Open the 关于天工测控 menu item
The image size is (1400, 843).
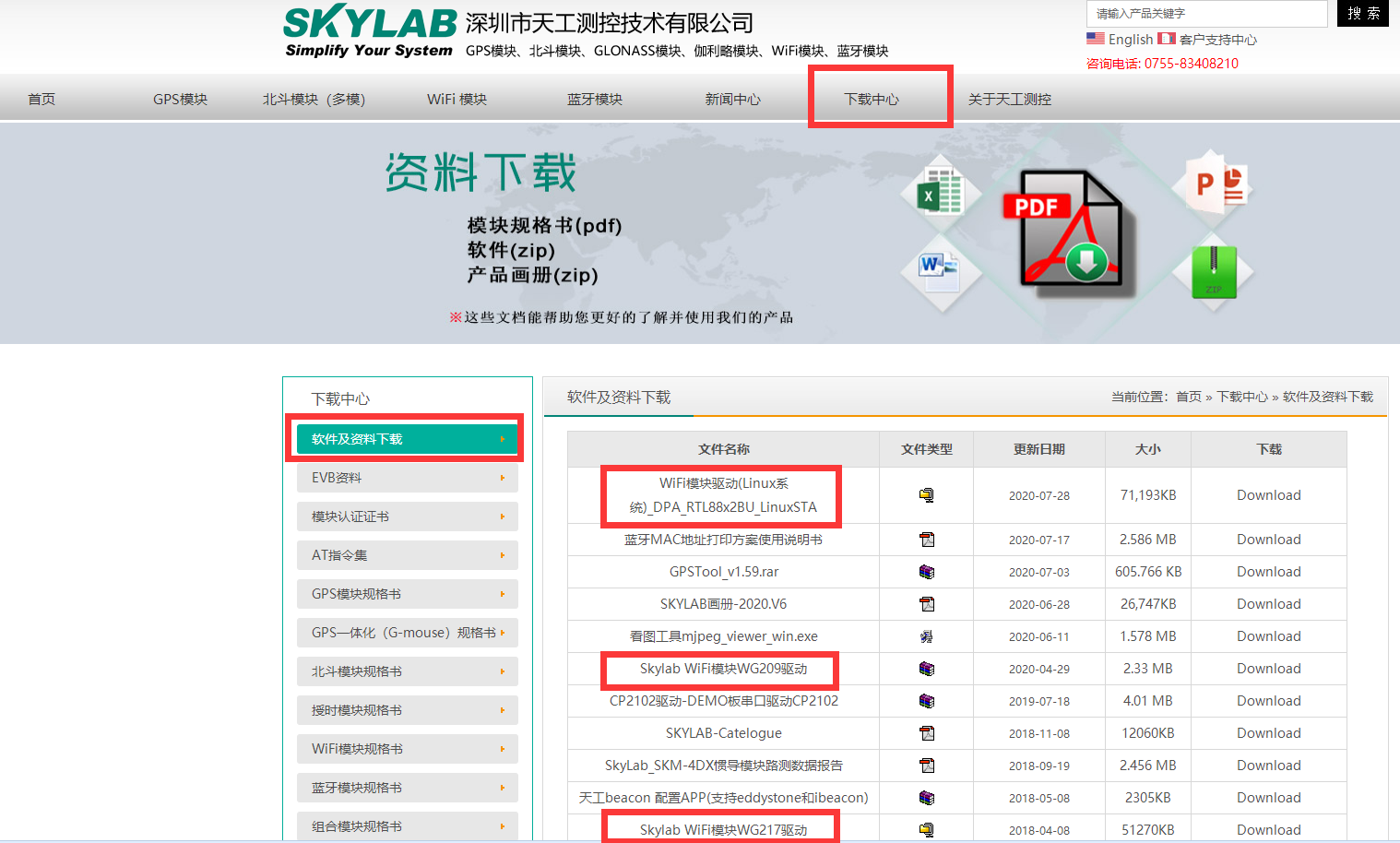(1009, 99)
